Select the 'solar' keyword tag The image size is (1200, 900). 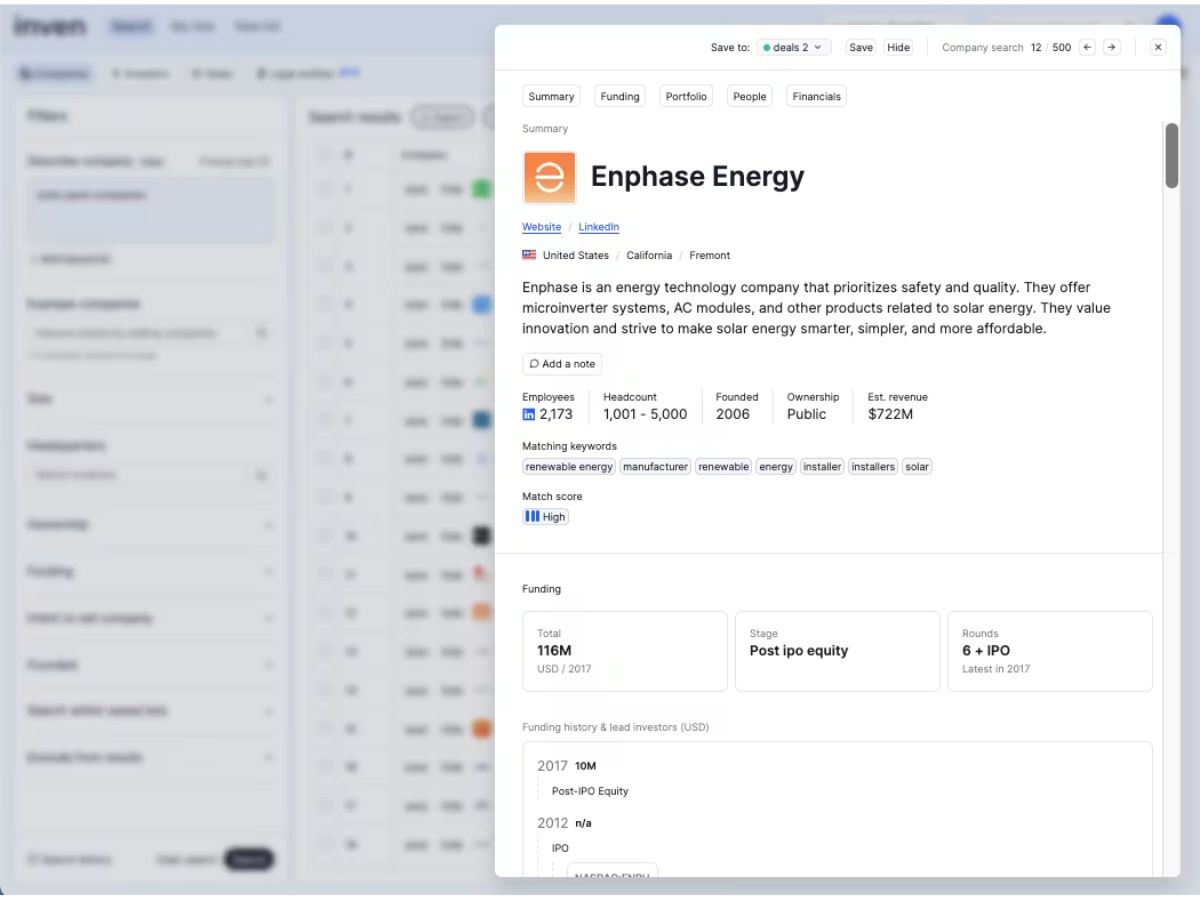pyautogui.click(x=917, y=467)
